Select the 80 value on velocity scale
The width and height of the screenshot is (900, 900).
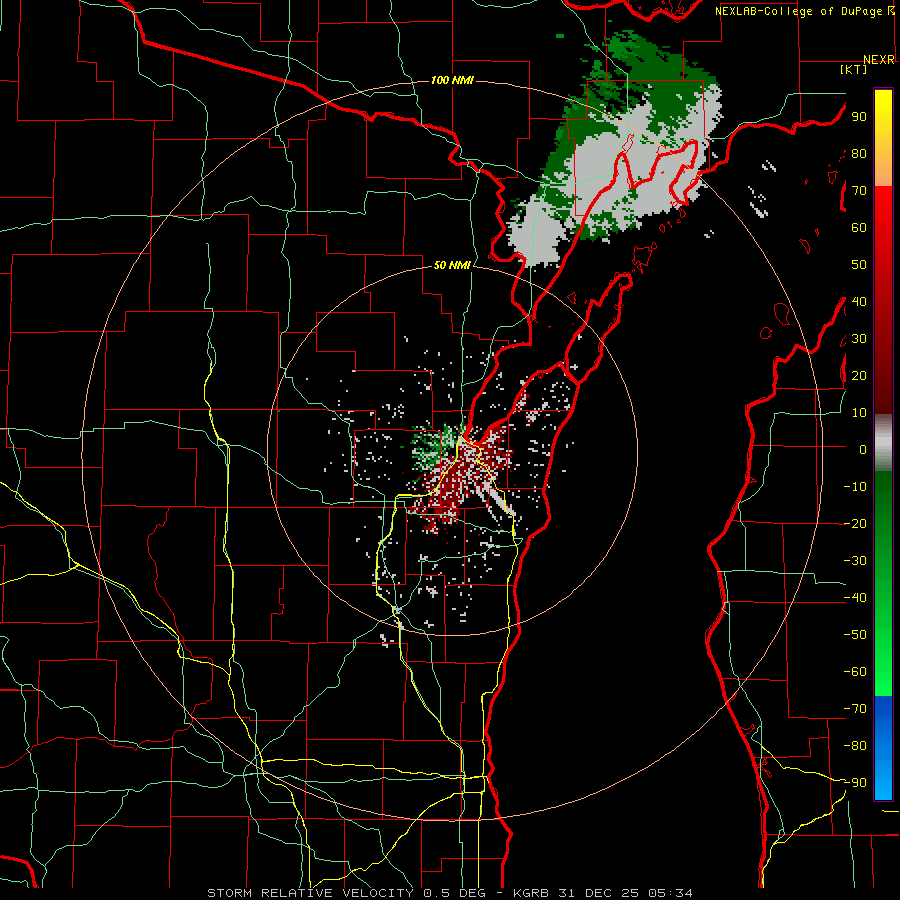point(859,154)
